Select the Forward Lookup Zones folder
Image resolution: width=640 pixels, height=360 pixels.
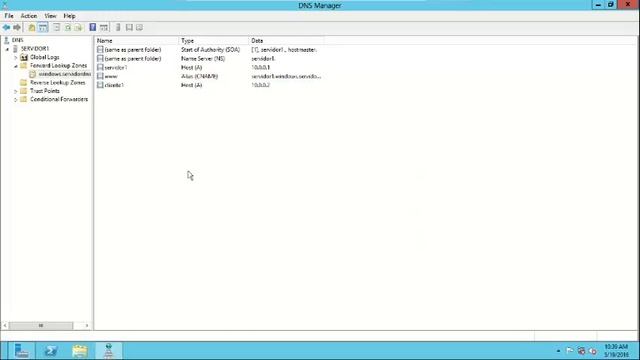(x=58, y=65)
